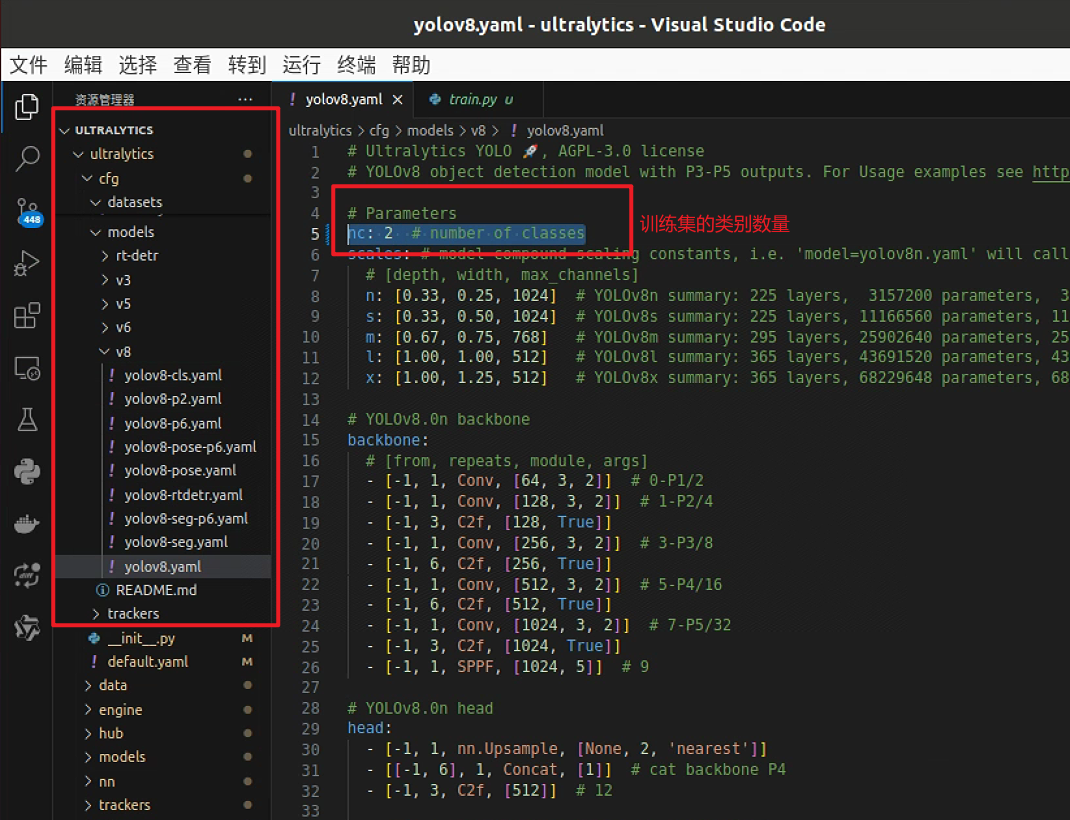The width and height of the screenshot is (1070, 820).
Task: Open yolov8-seg.yaml in the file tree
Action: (176, 542)
